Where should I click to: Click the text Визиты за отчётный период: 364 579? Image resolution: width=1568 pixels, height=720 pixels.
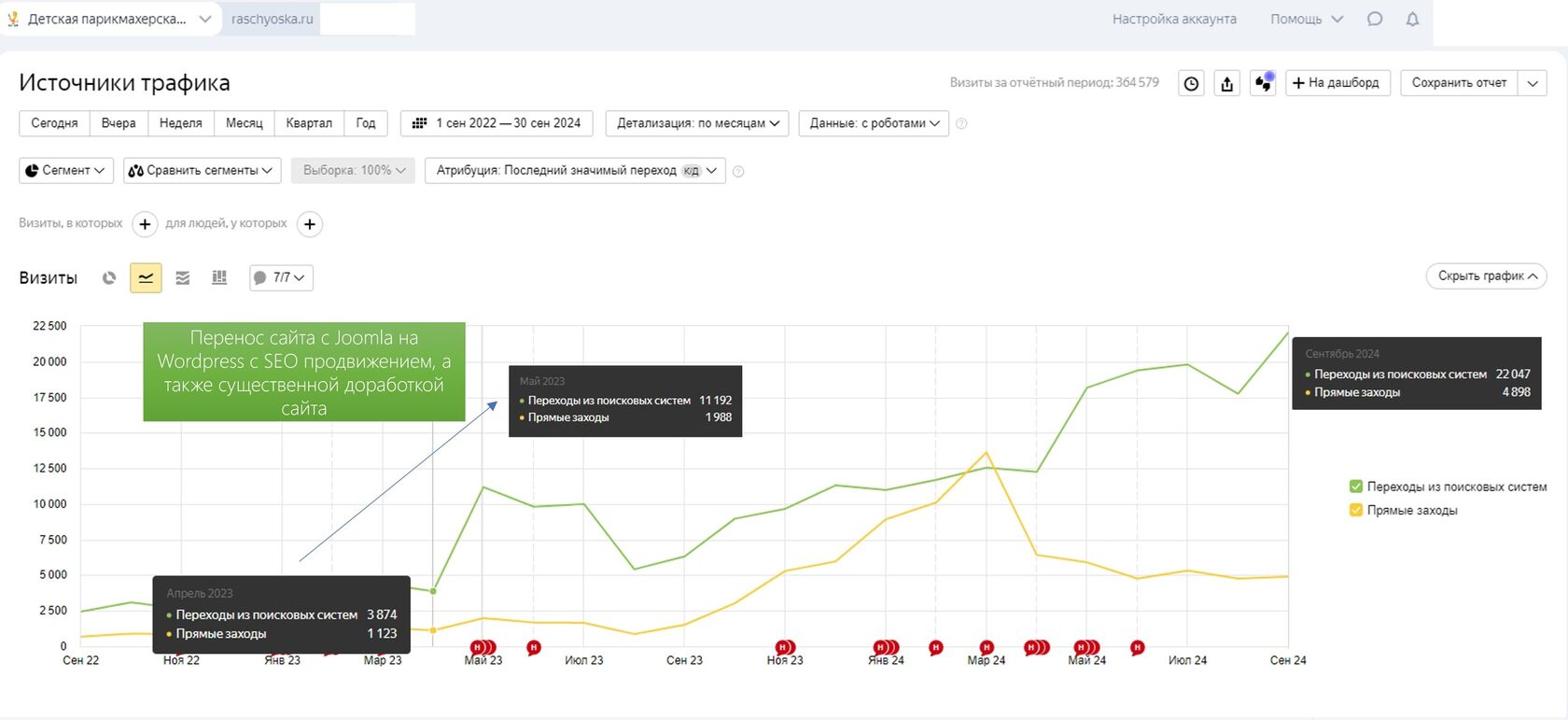1055,83
